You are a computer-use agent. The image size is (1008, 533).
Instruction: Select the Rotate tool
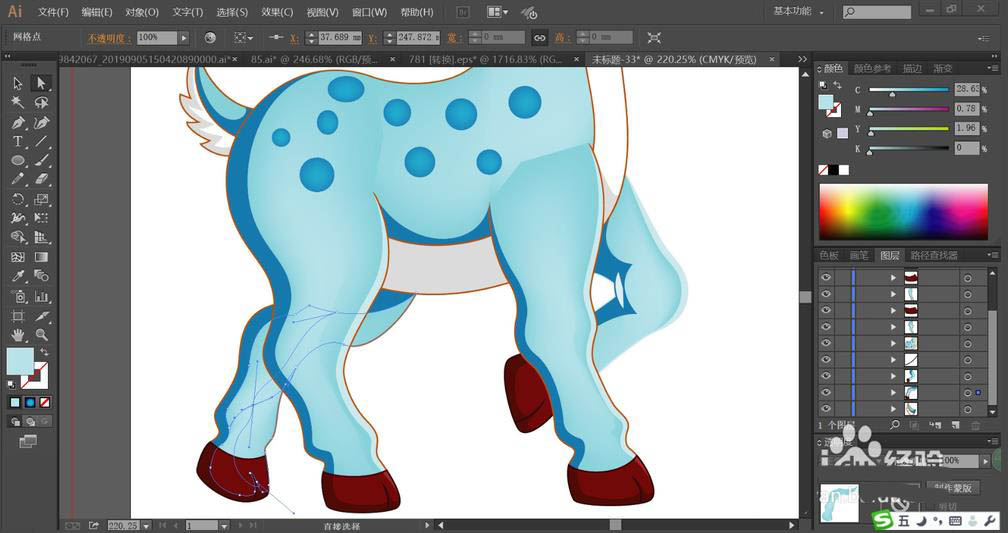17,199
